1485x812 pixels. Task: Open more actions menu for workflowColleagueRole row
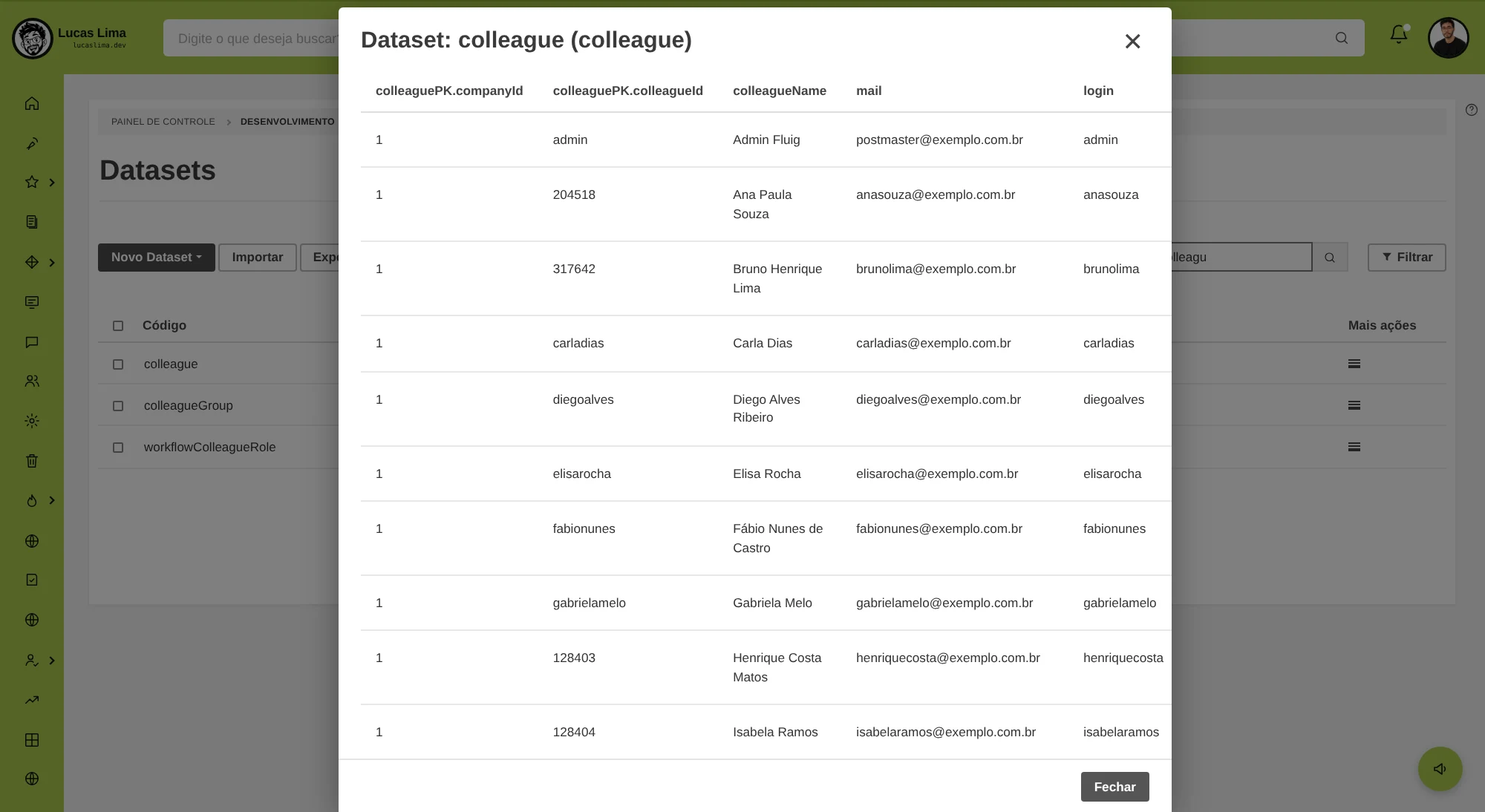pyautogui.click(x=1354, y=447)
